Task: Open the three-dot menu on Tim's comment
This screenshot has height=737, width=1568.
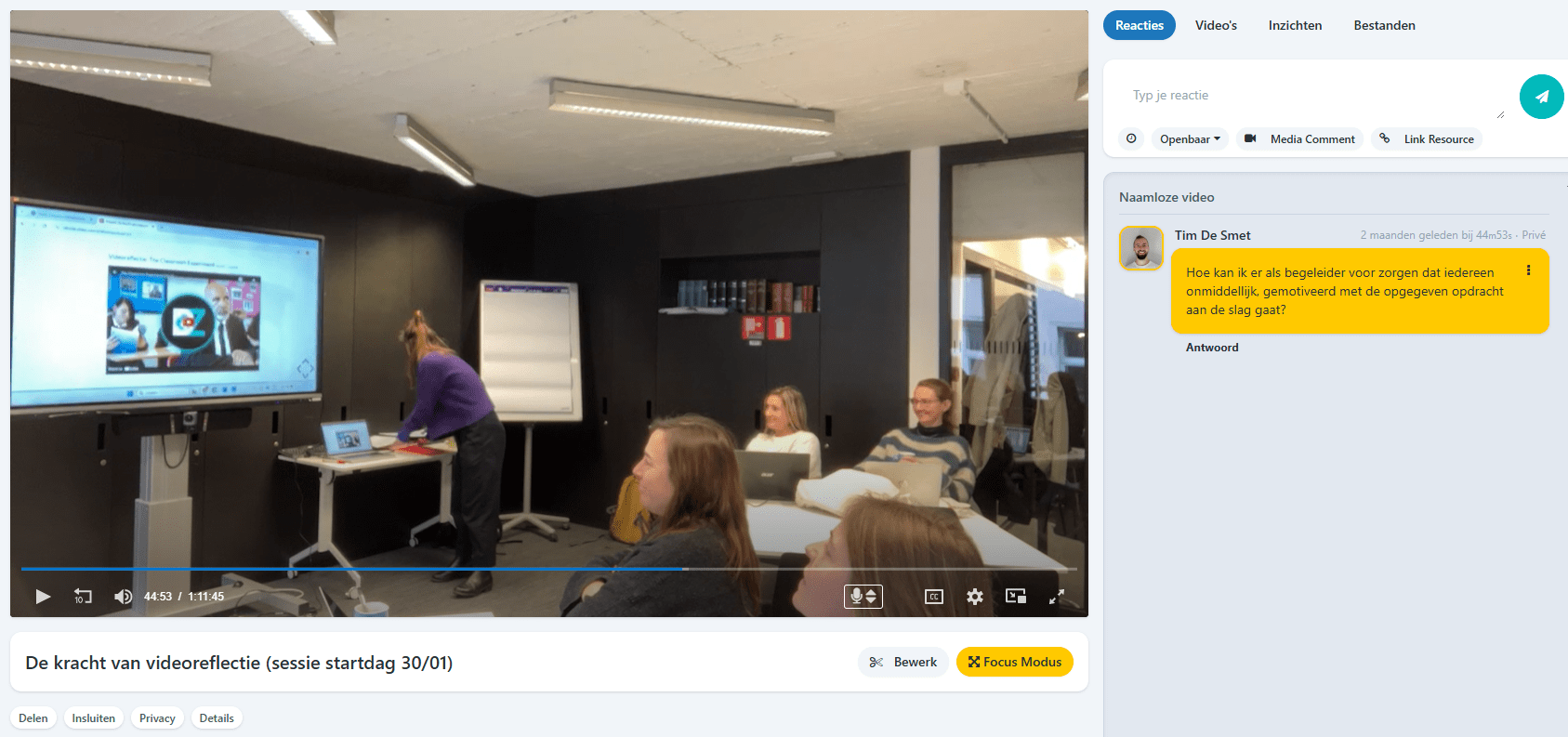Action: point(1528,270)
